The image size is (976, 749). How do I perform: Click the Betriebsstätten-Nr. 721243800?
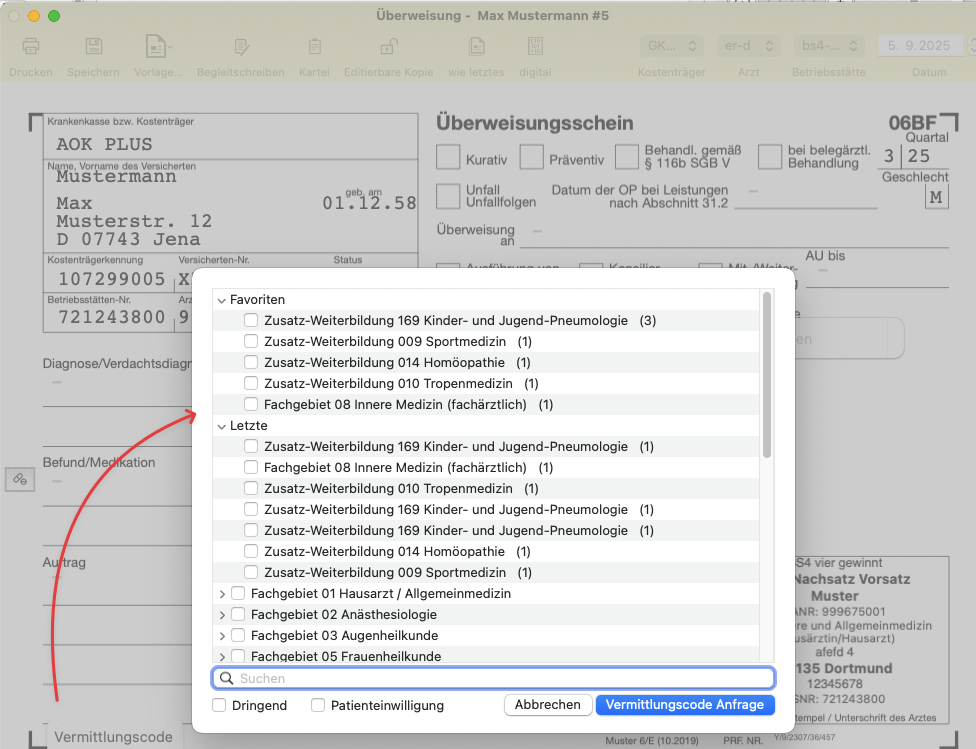click(112, 317)
